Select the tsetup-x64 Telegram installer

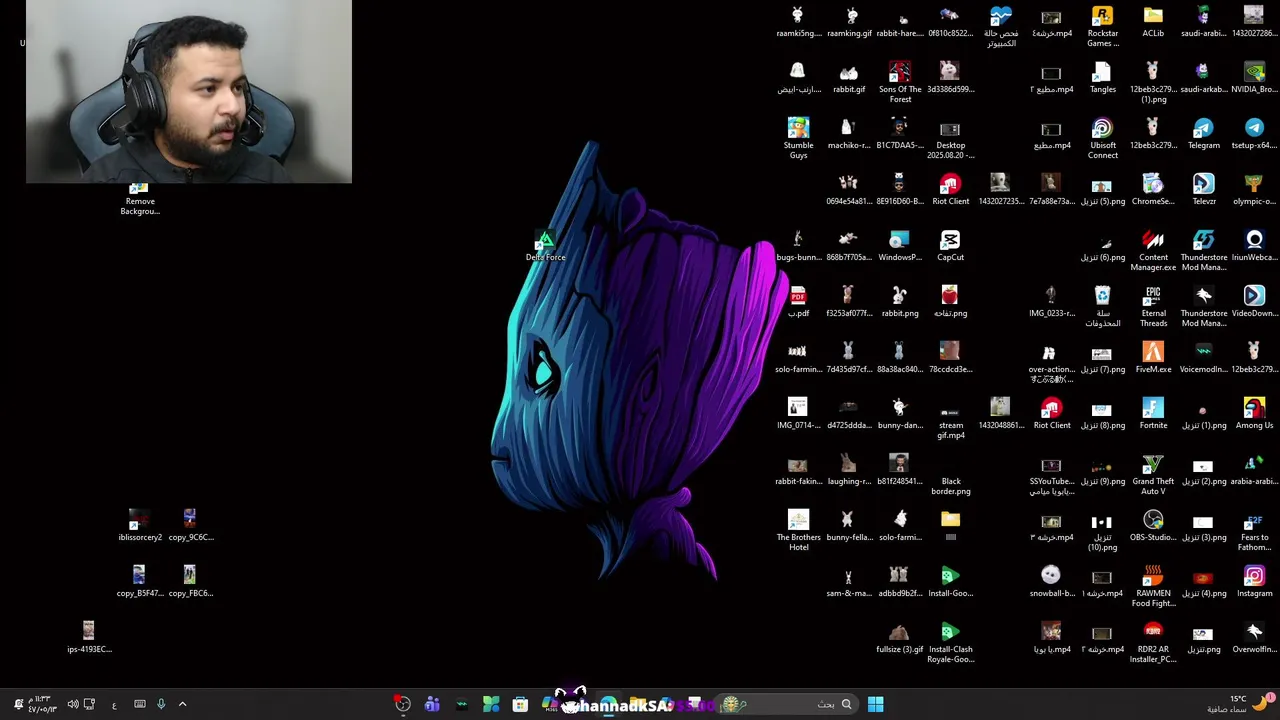(x=1254, y=133)
